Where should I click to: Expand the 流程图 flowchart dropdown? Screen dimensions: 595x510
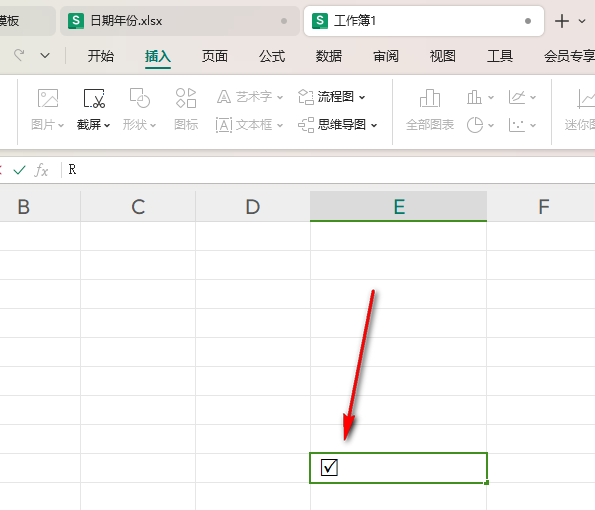tap(362, 98)
